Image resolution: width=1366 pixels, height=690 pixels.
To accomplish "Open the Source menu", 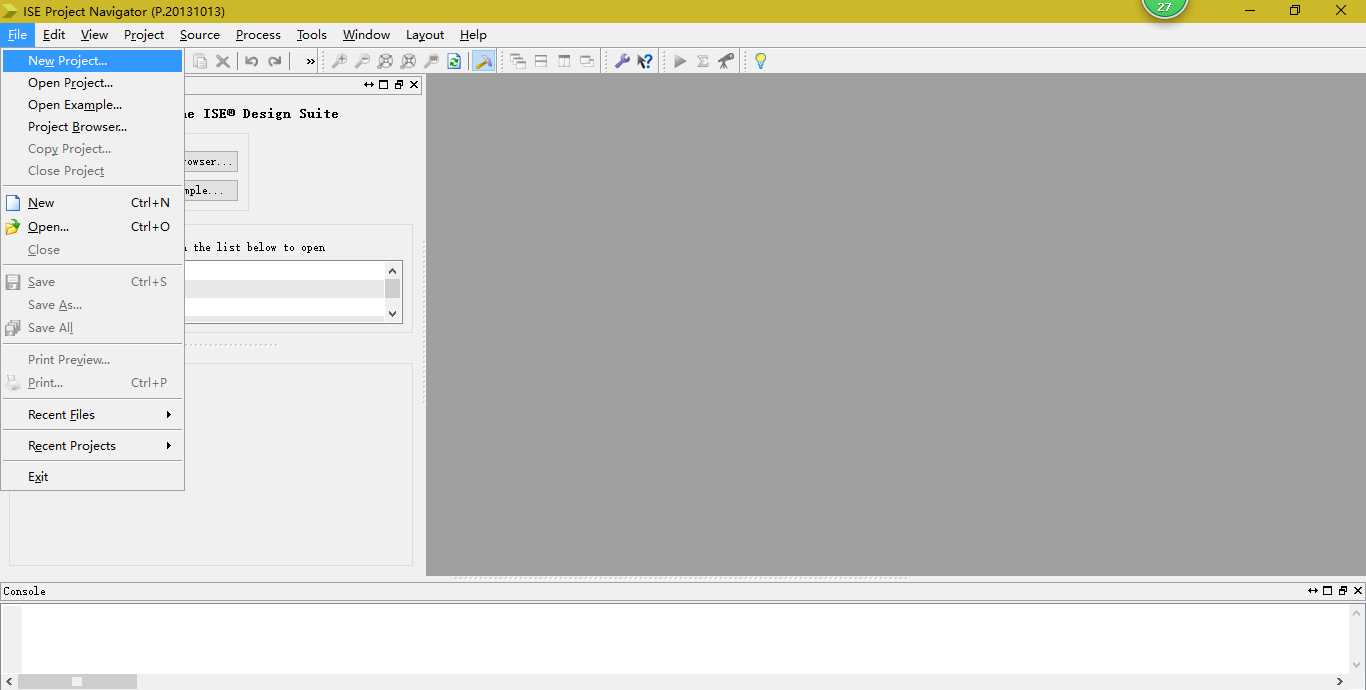I will point(200,35).
